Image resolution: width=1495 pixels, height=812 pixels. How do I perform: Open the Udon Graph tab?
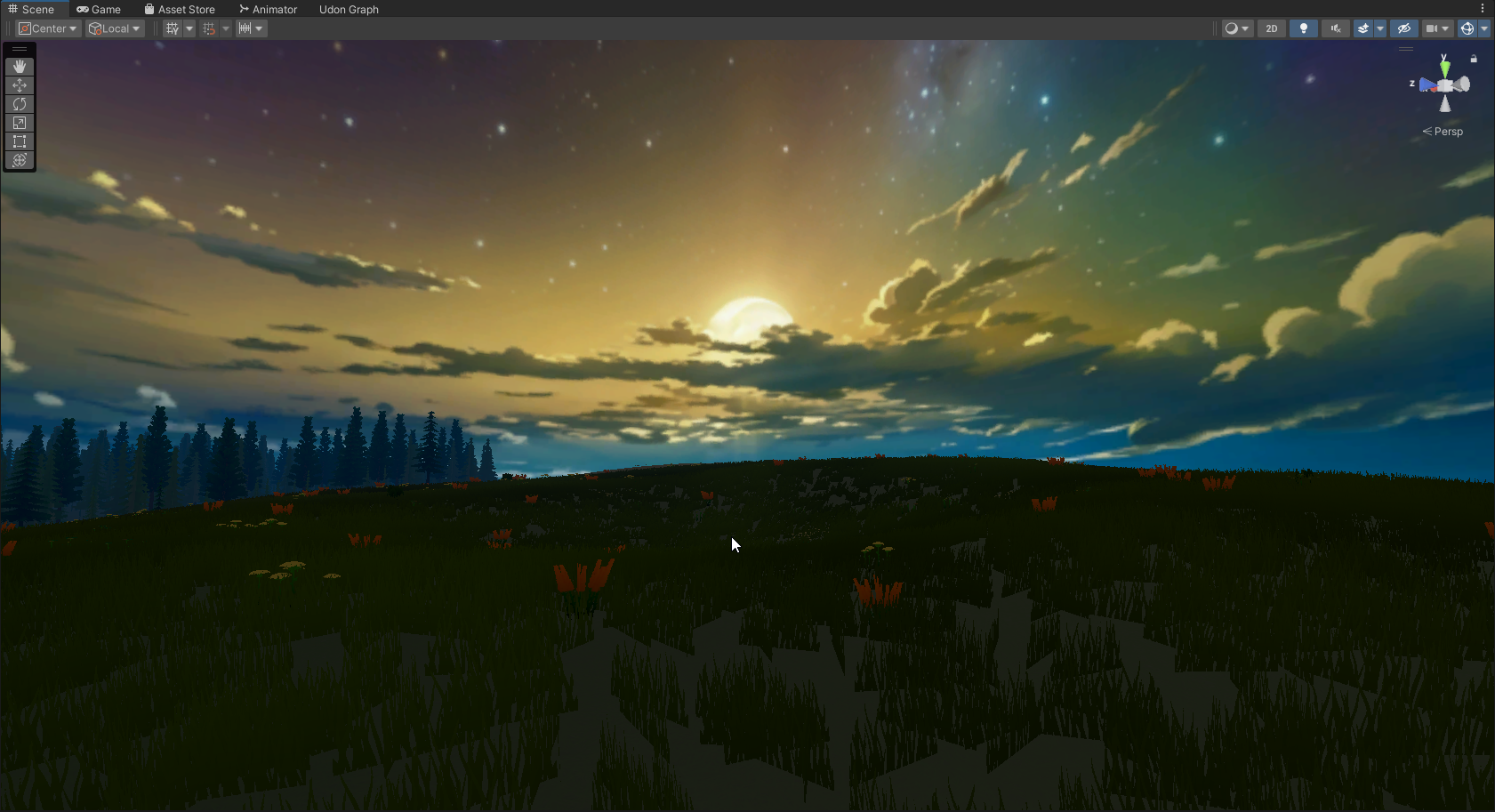349,9
